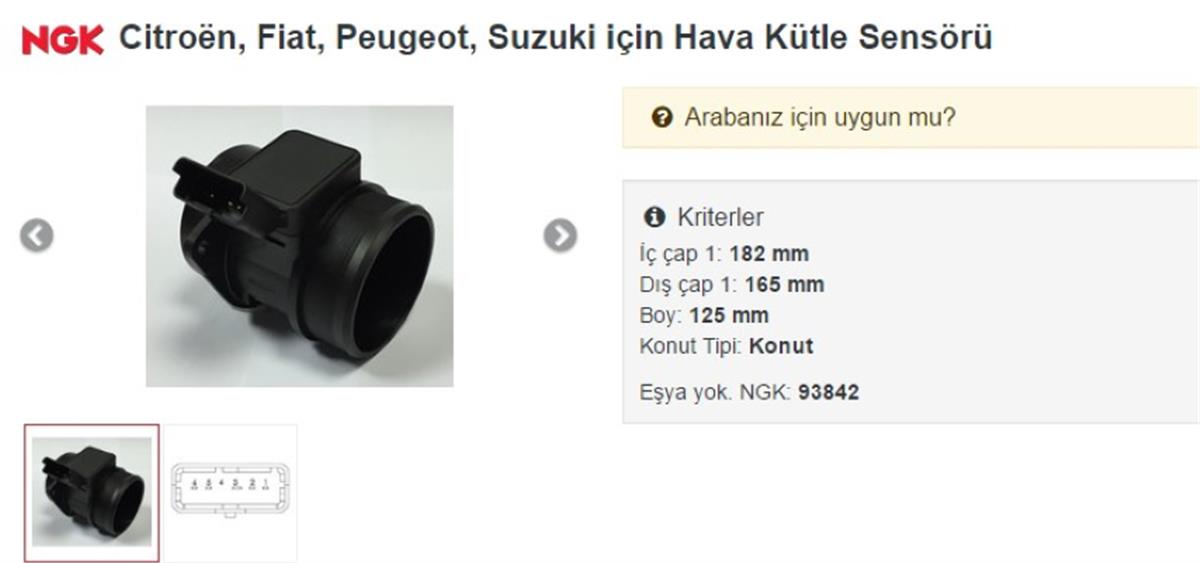Click the 'Arabanız için uygun mu?' text

coord(820,118)
